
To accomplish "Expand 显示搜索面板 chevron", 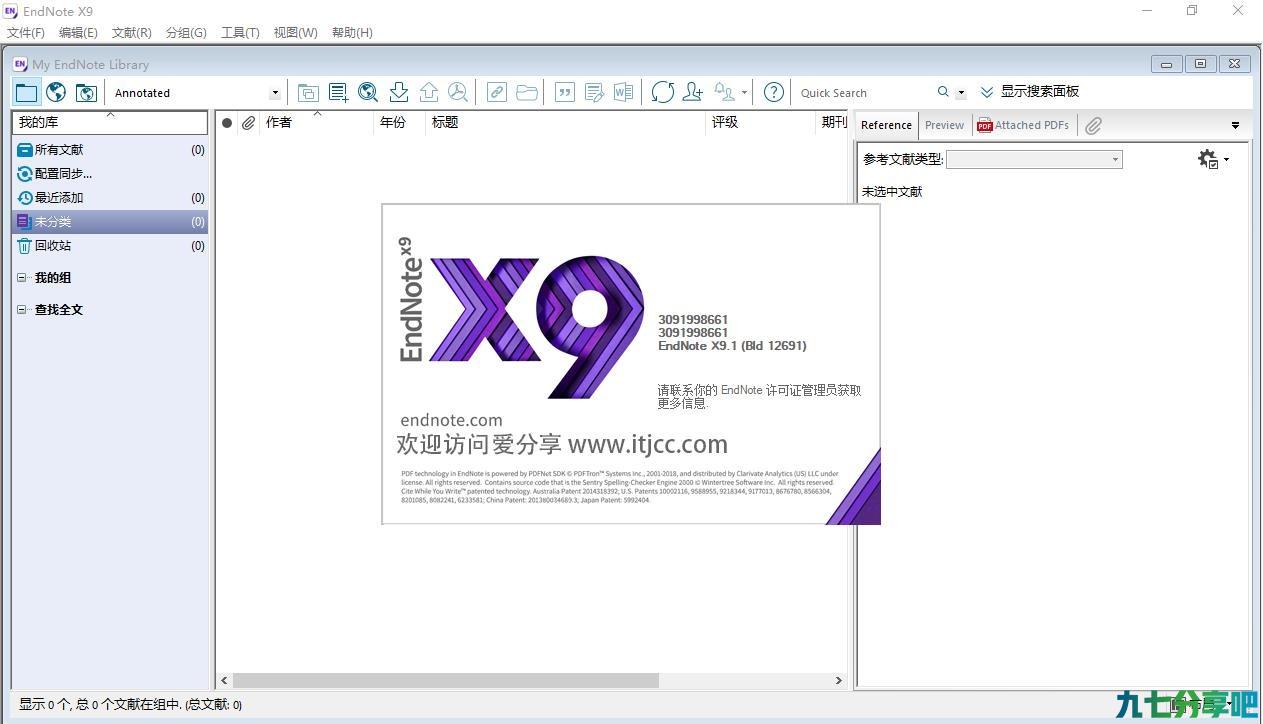I will (x=987, y=92).
